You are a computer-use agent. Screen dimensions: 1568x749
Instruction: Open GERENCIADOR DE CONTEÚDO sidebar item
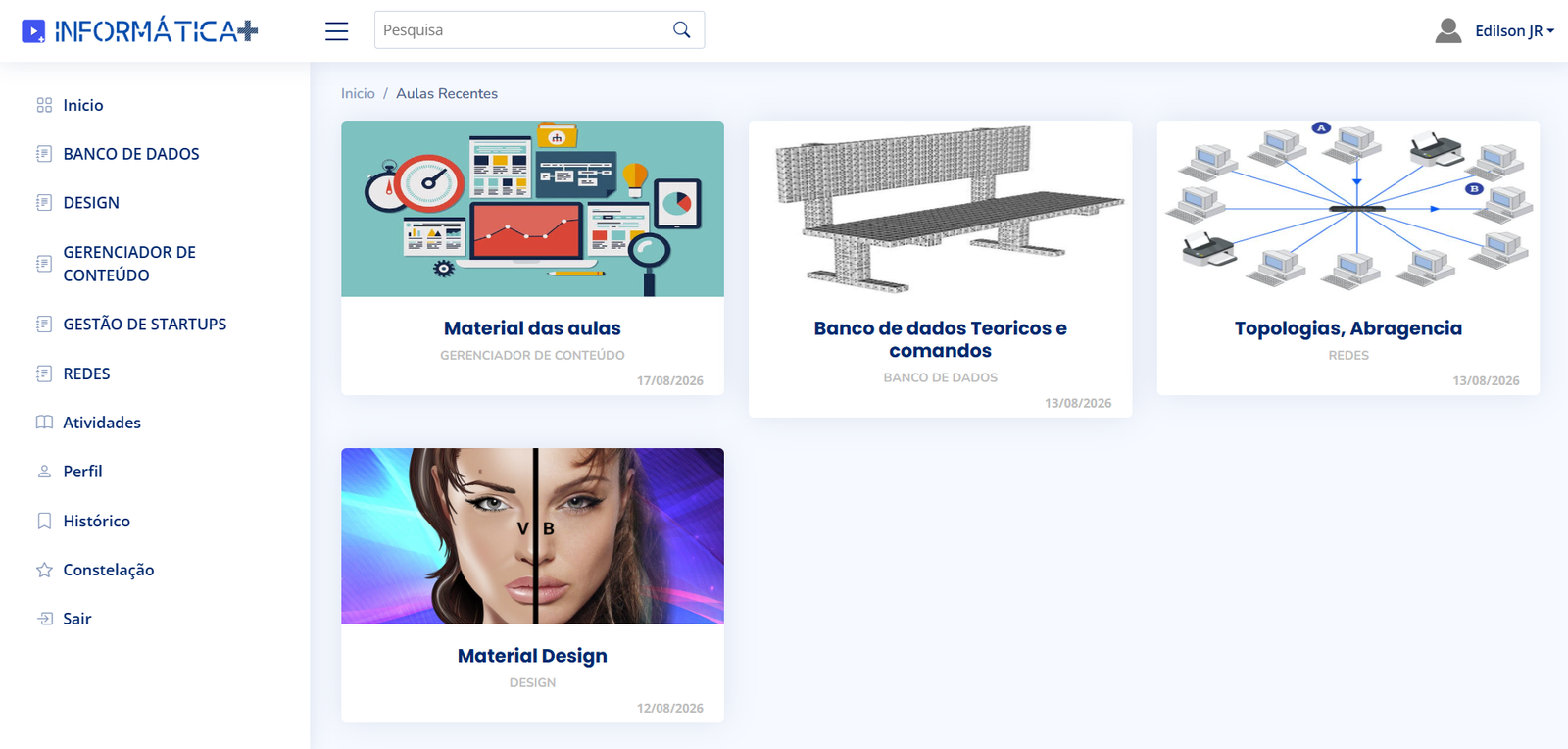click(129, 264)
